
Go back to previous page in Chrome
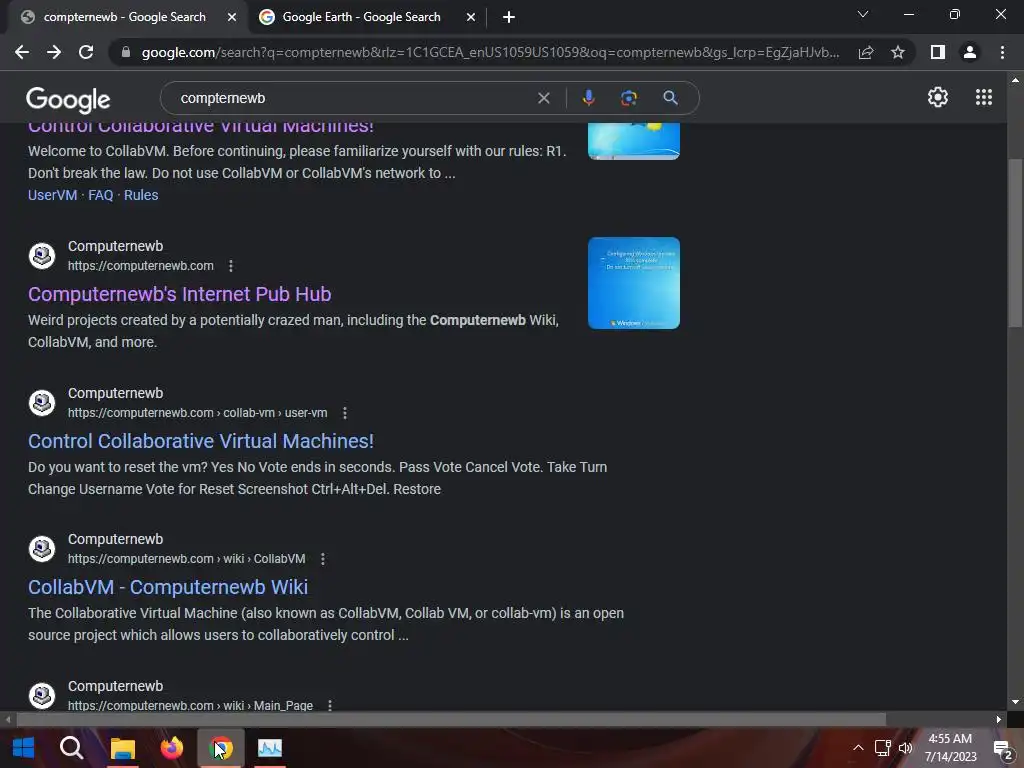coord(22,52)
